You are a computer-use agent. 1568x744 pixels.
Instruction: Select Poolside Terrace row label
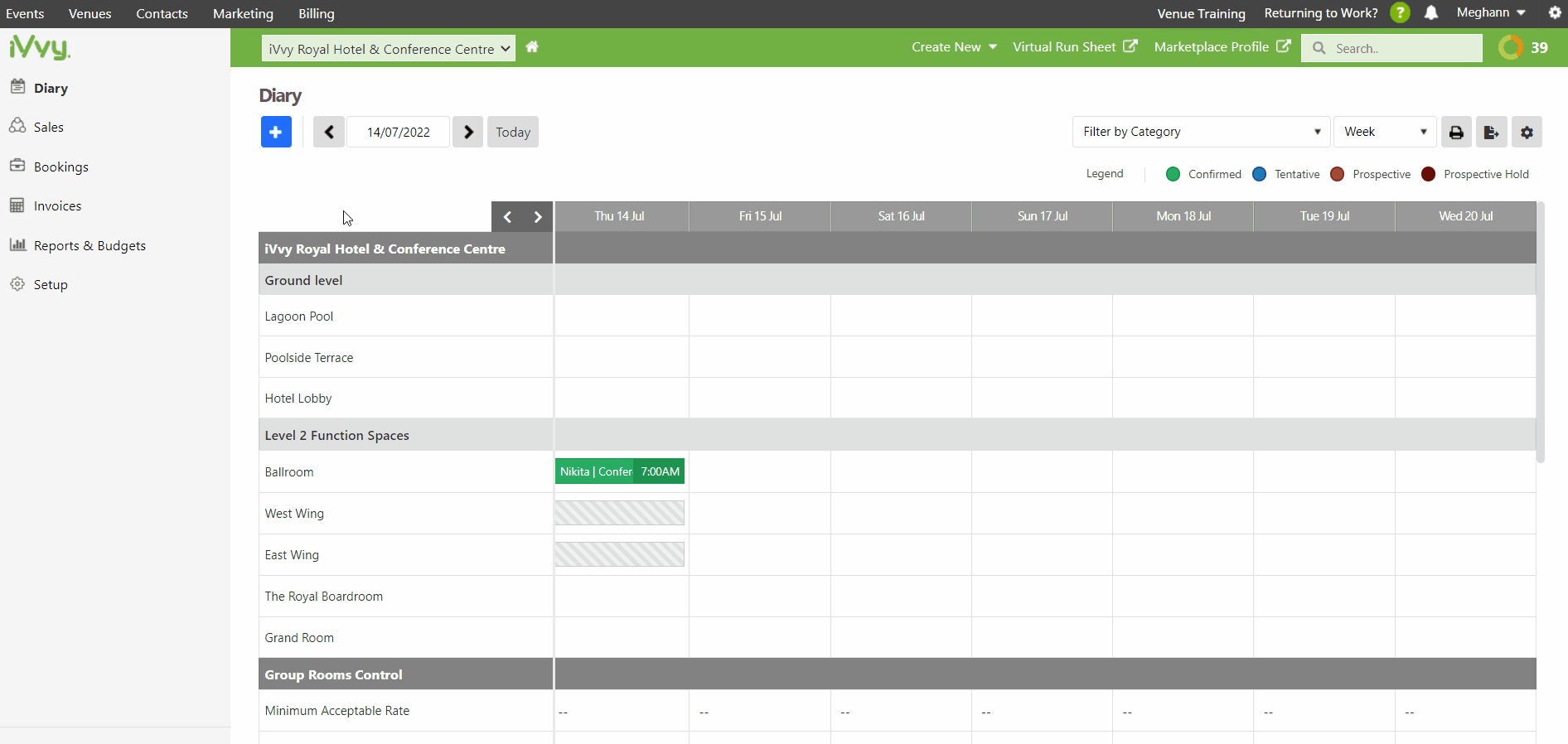click(x=309, y=358)
